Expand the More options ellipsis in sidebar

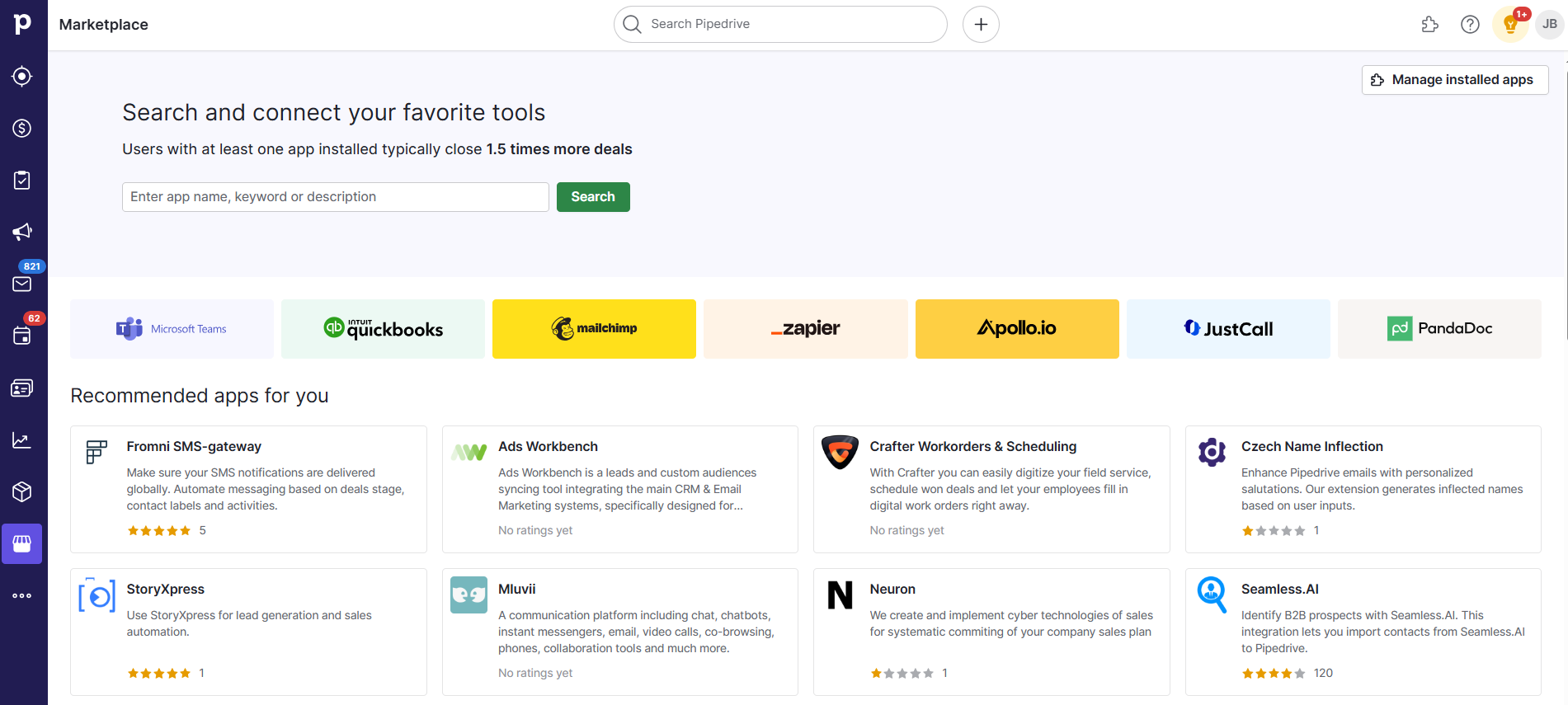(22, 595)
